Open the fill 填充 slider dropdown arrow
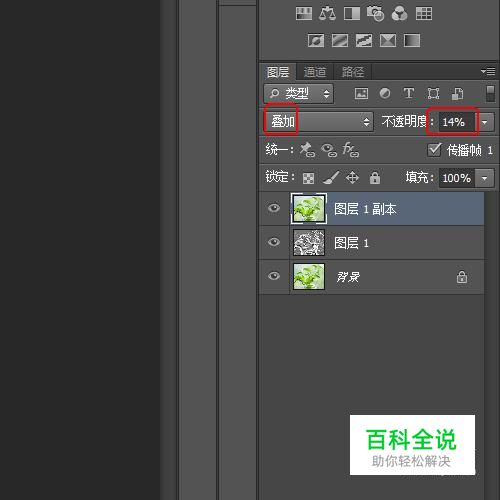This screenshot has height=500, width=500. tap(484, 178)
